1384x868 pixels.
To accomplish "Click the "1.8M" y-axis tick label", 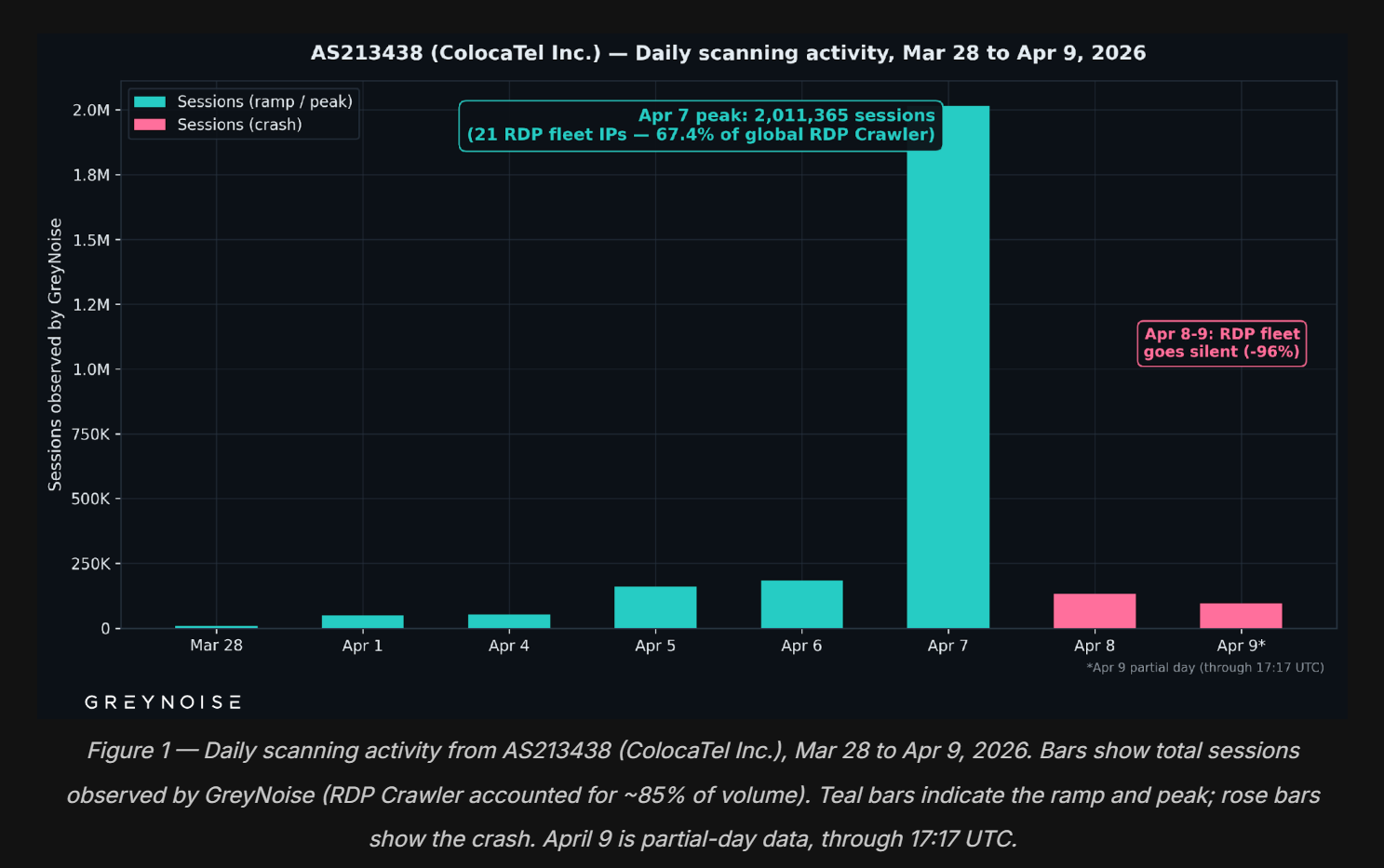I will point(91,175).
